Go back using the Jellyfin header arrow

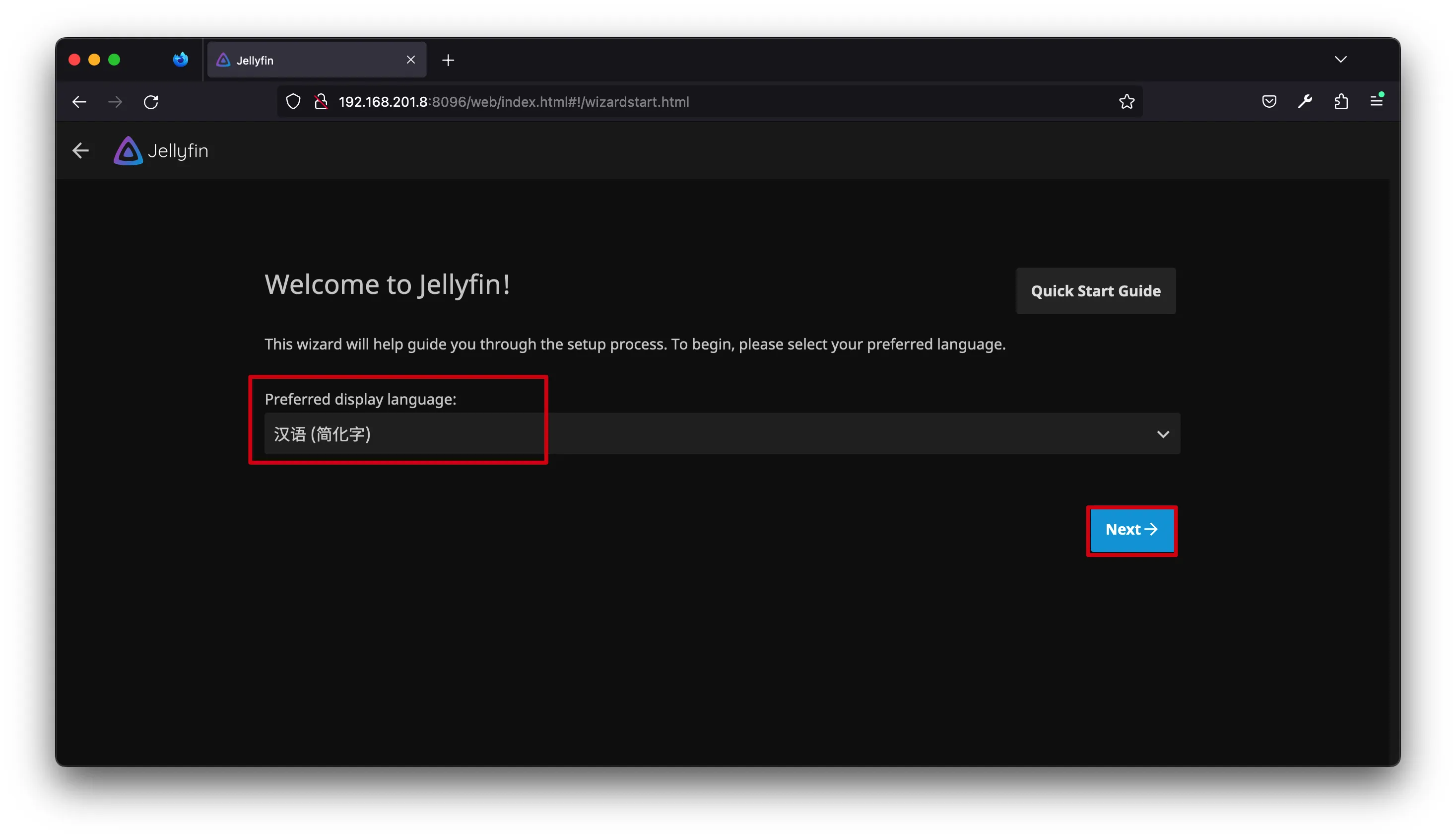coord(81,150)
